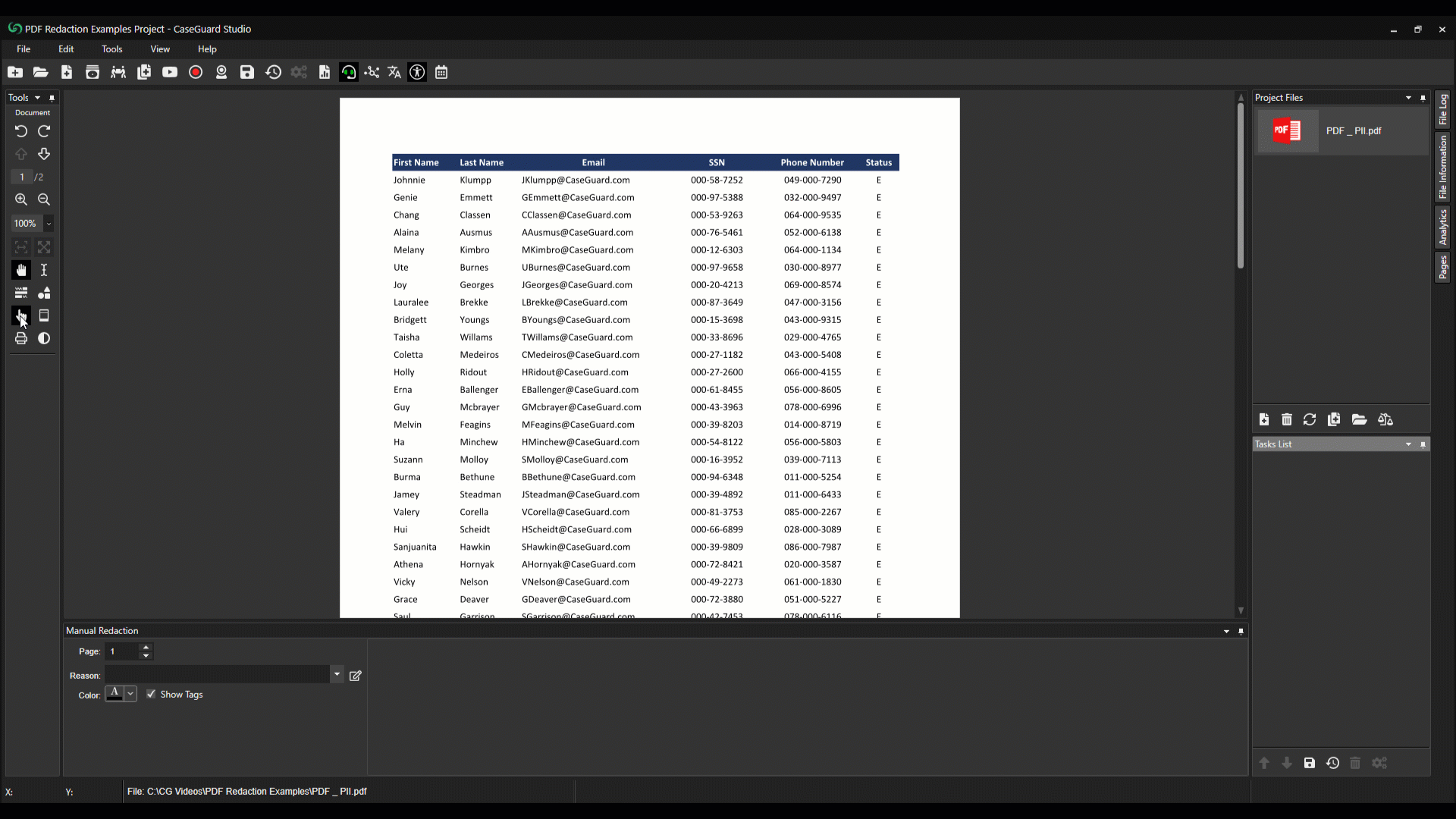
Task: Click the edit Reason button
Action: (x=356, y=675)
